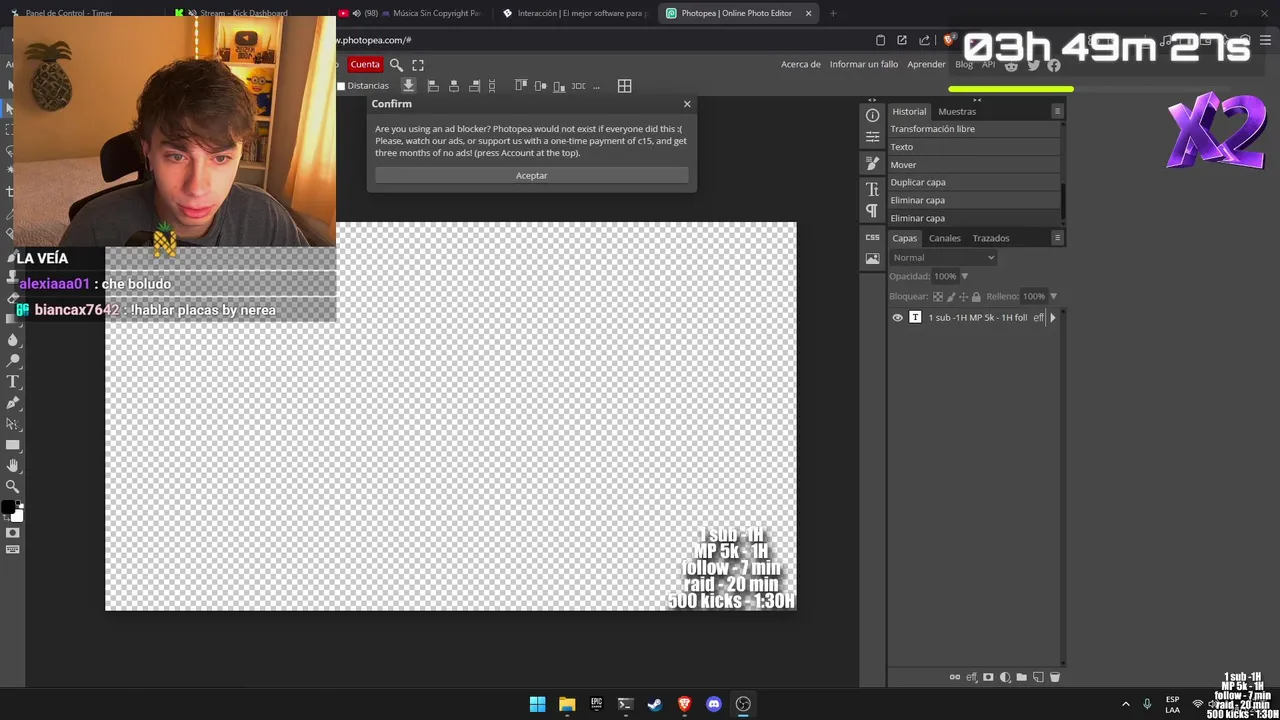Open the Acerca de link
The image size is (1280, 720).
[x=800, y=64]
